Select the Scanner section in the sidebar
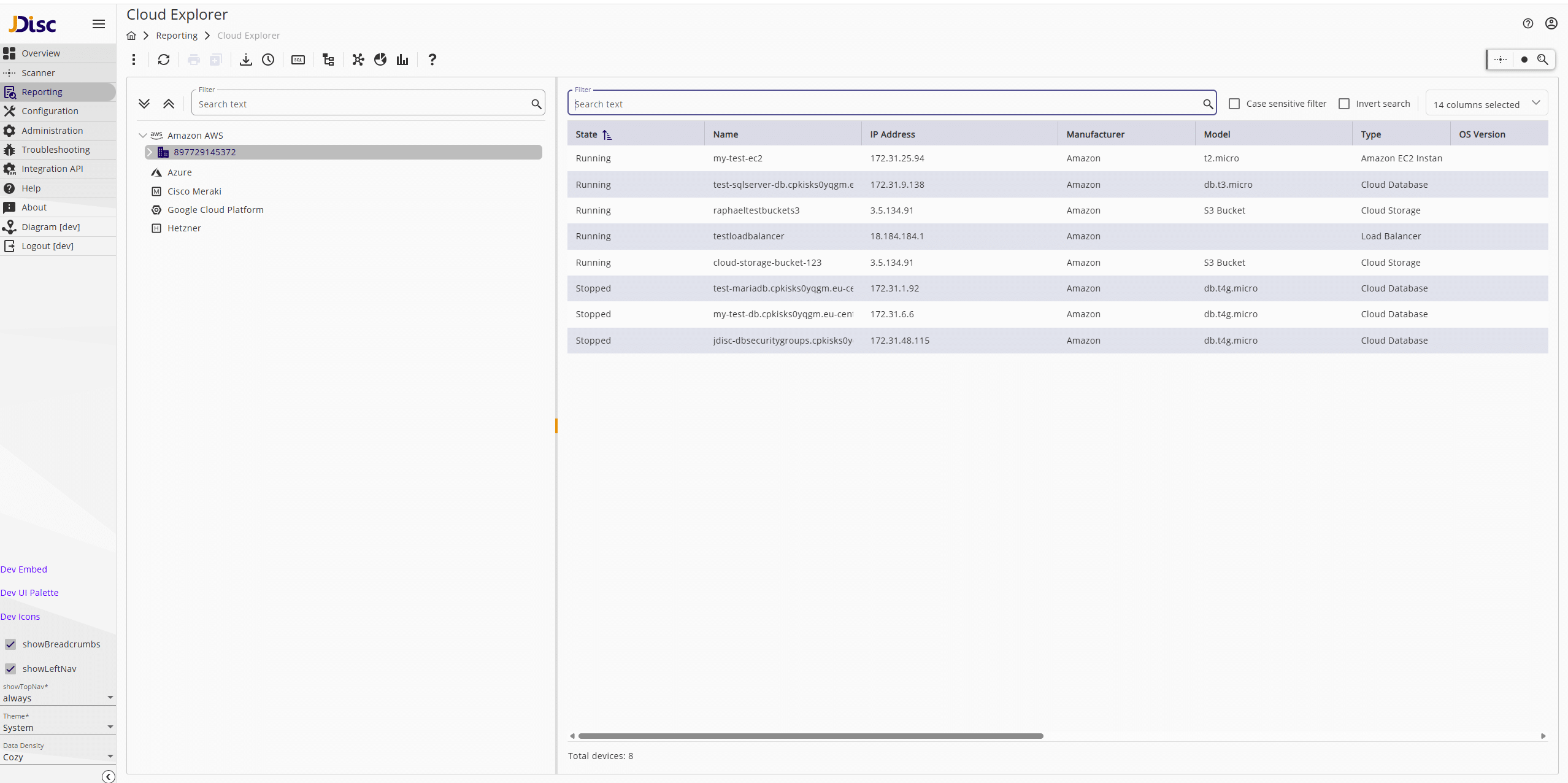This screenshot has width=1568, height=783. click(x=38, y=72)
